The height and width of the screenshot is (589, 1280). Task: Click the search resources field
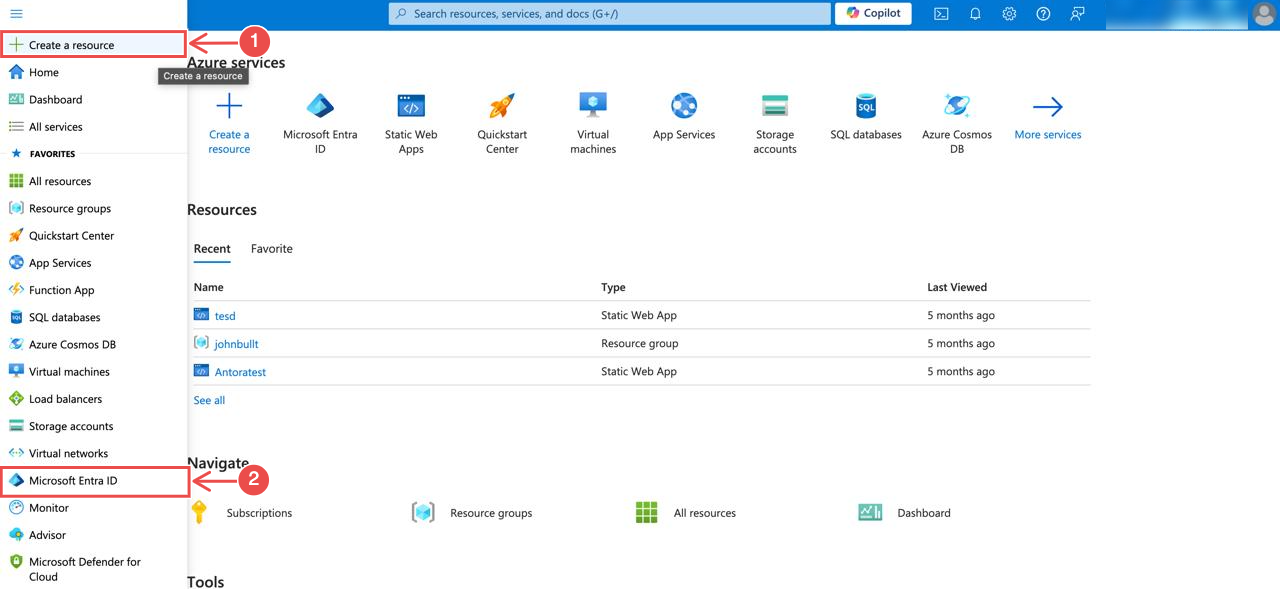(x=608, y=13)
